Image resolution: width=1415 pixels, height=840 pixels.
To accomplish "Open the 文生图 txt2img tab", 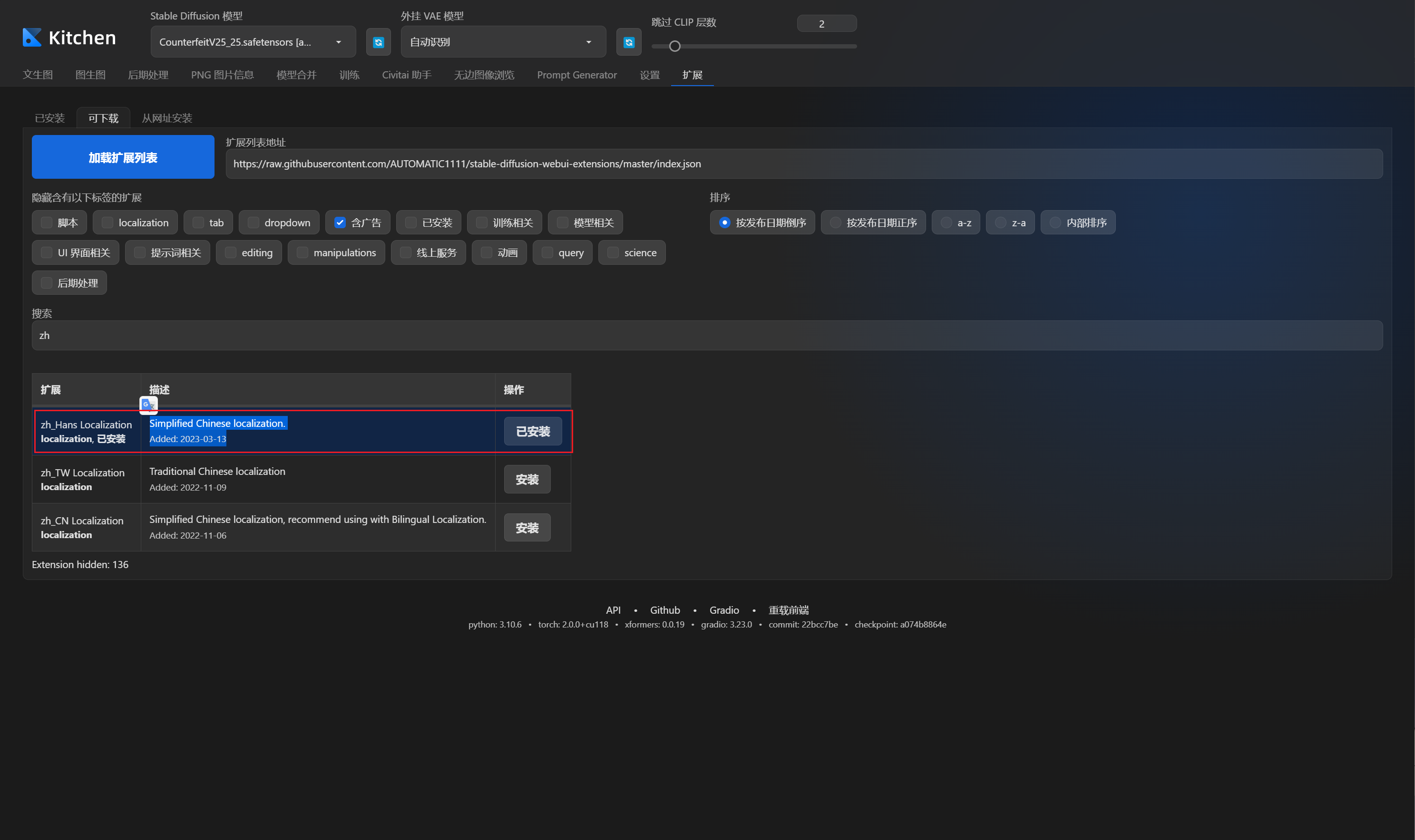I will point(38,75).
